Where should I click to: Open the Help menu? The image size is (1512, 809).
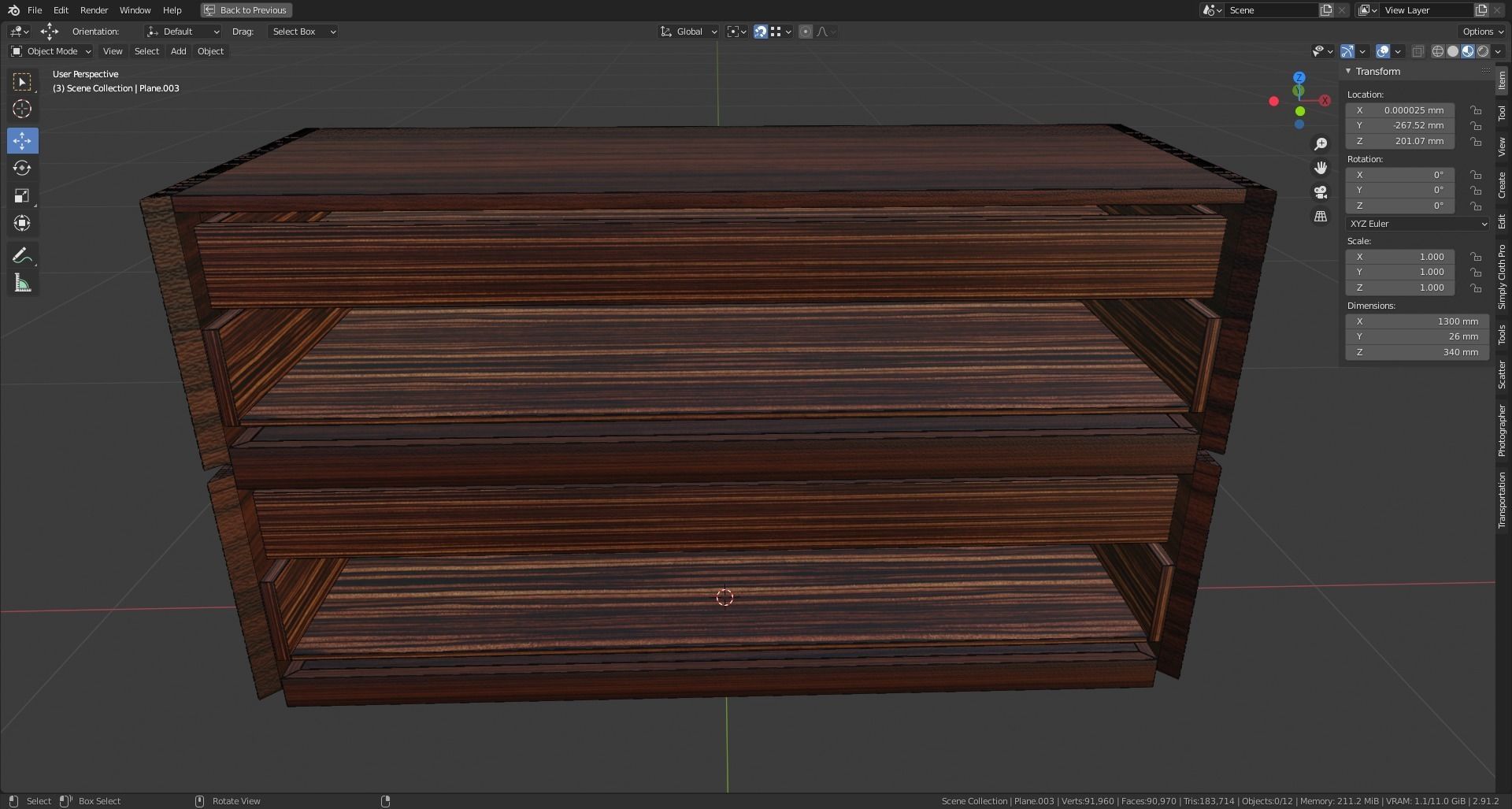click(172, 10)
